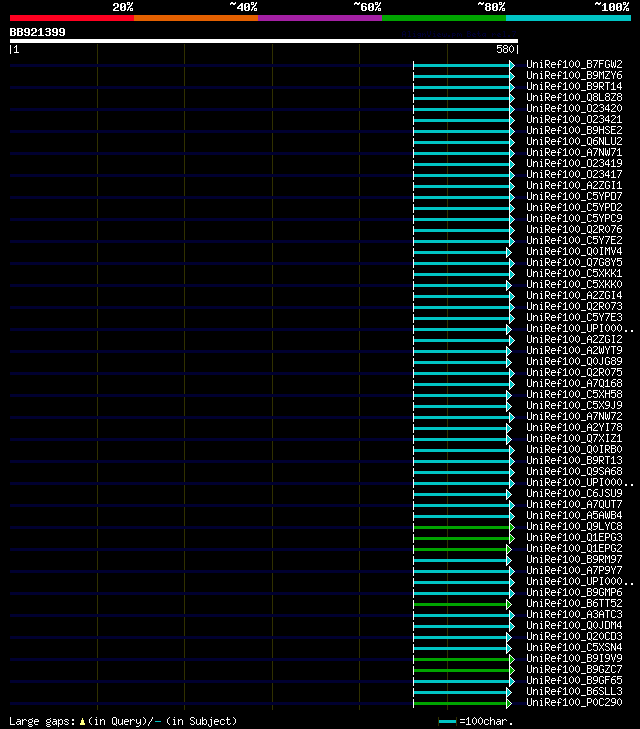This screenshot has height=729, width=640.
Task: Select the UniRef100_A2ZGI2 label
Action: 574,339
